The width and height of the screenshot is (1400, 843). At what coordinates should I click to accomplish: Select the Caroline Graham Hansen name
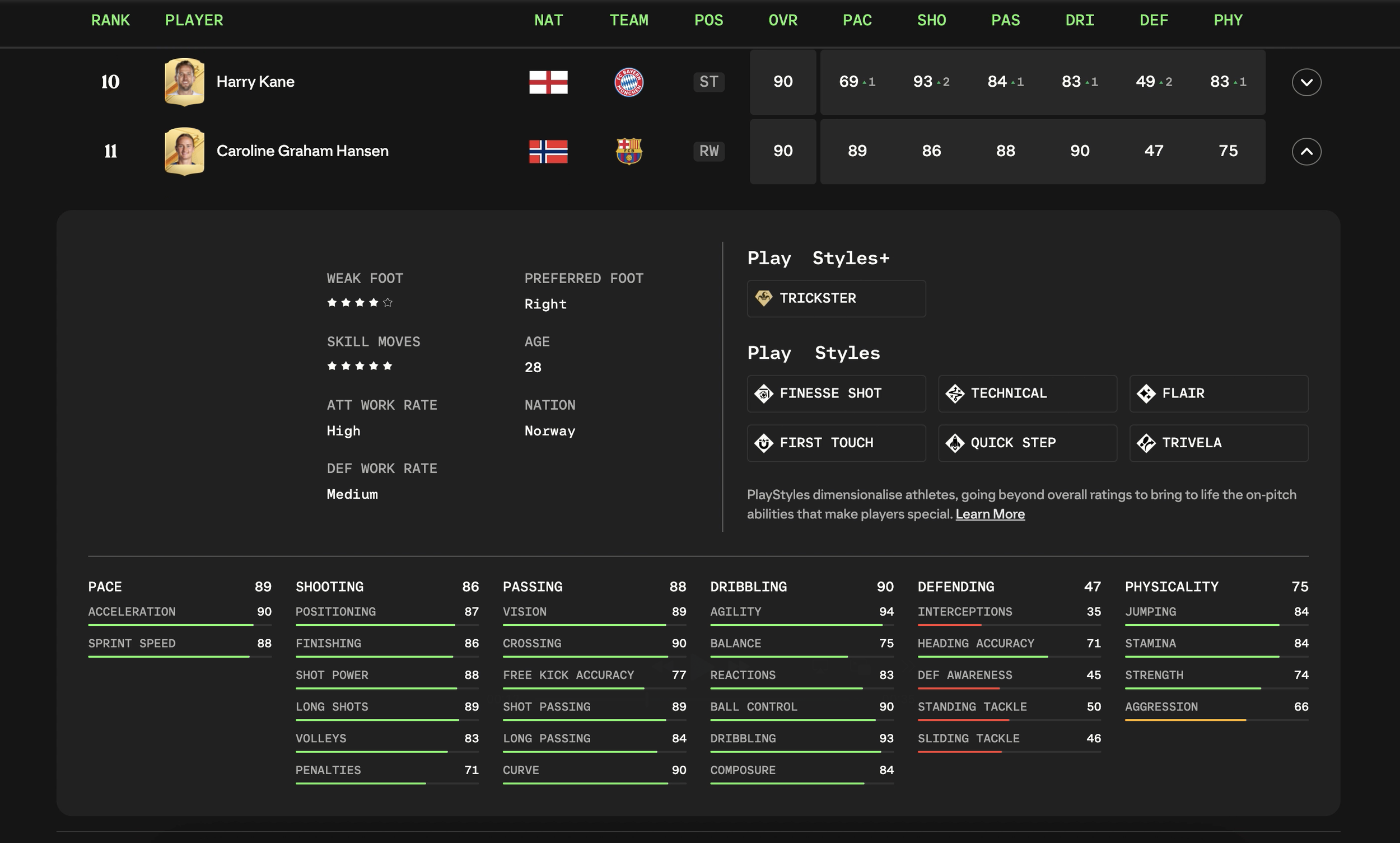(302, 151)
